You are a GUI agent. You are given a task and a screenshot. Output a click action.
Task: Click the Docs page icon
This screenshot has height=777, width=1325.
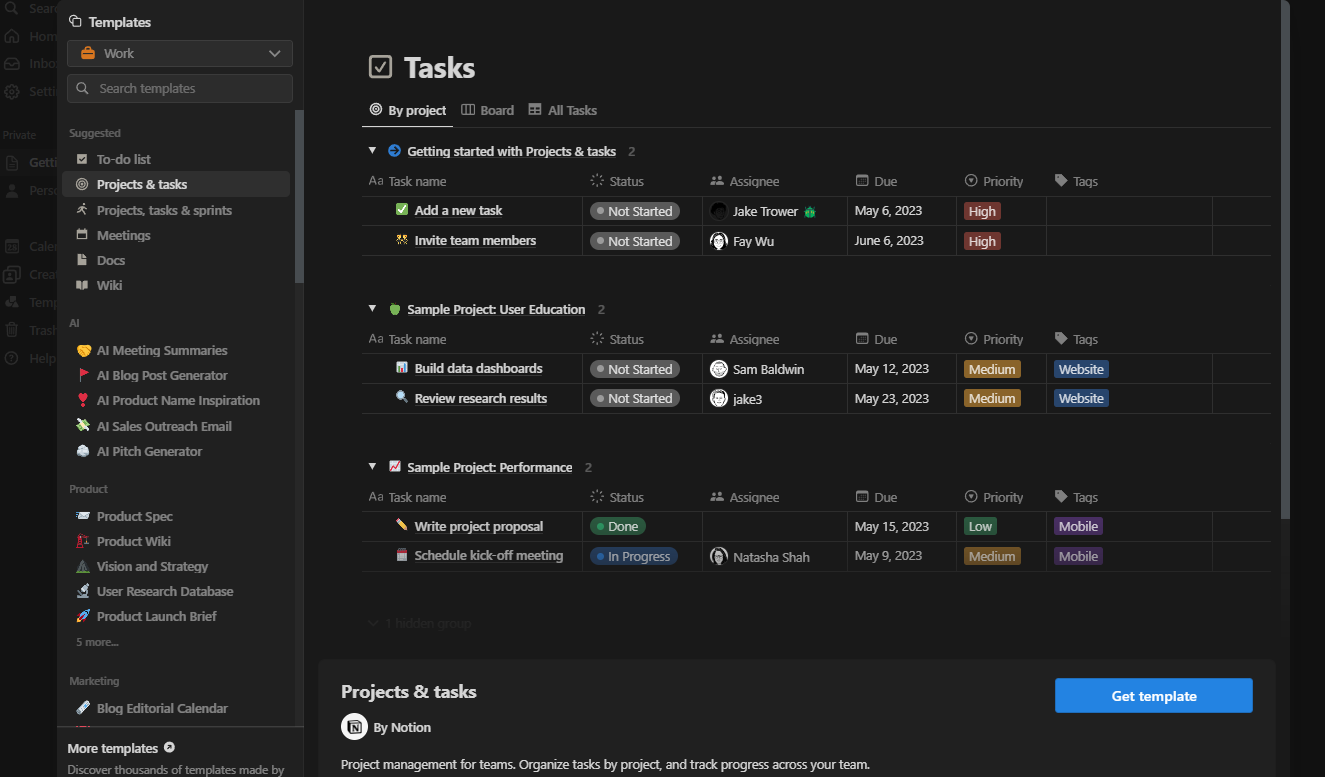82,260
